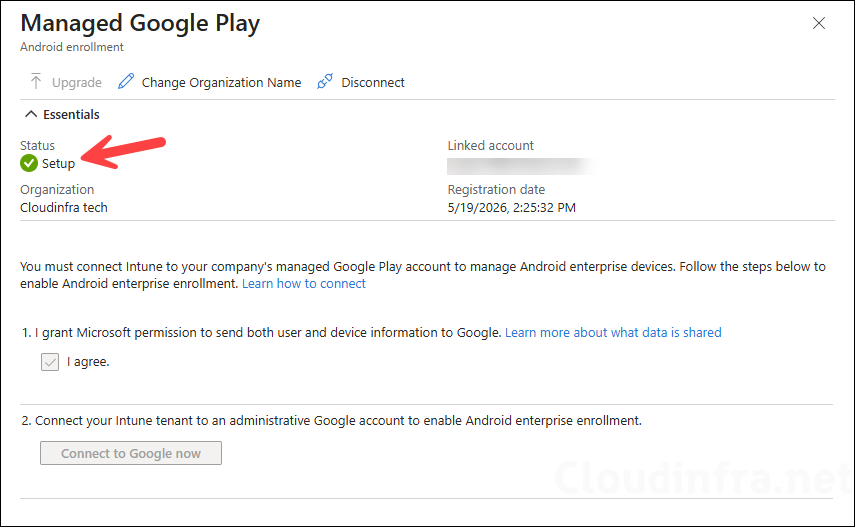Close the Managed Google Play pane
This screenshot has width=855, height=527.
818,23
